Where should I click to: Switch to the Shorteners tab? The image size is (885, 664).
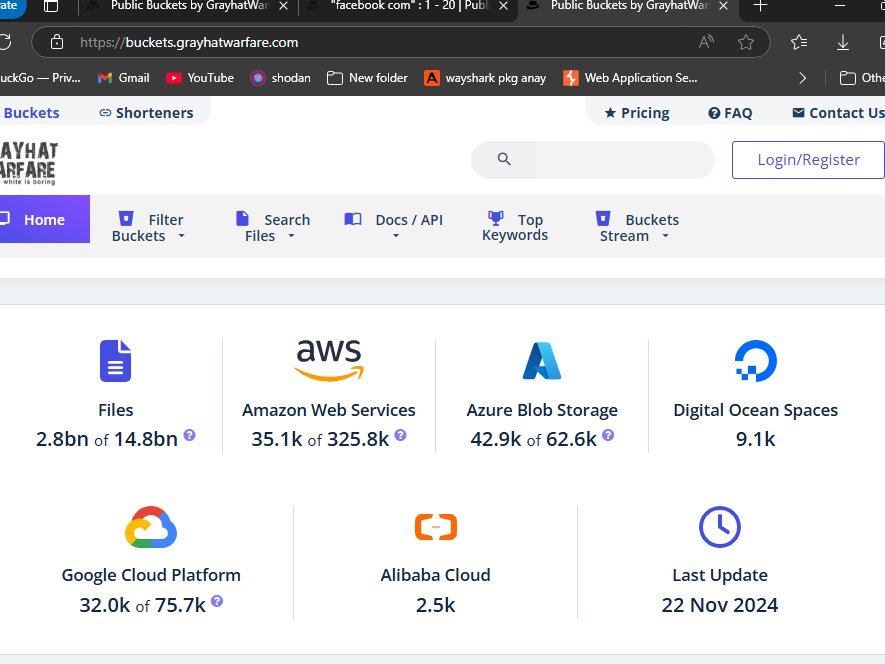click(146, 113)
